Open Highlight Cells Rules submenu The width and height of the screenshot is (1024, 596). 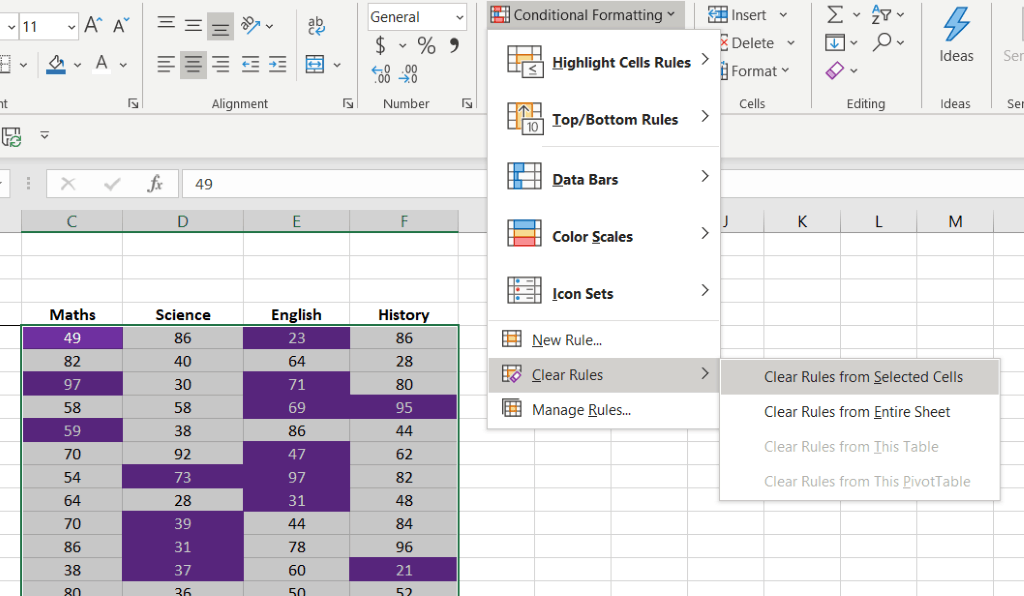click(604, 62)
